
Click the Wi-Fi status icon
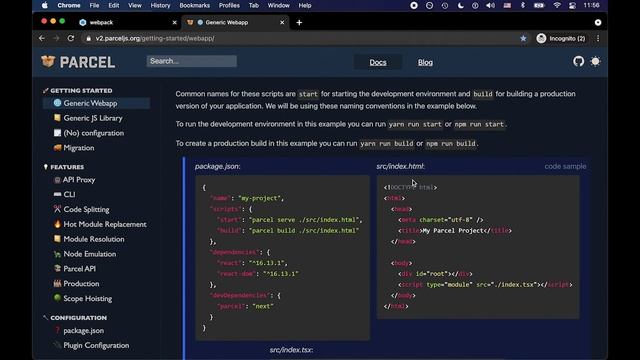(557, 5)
